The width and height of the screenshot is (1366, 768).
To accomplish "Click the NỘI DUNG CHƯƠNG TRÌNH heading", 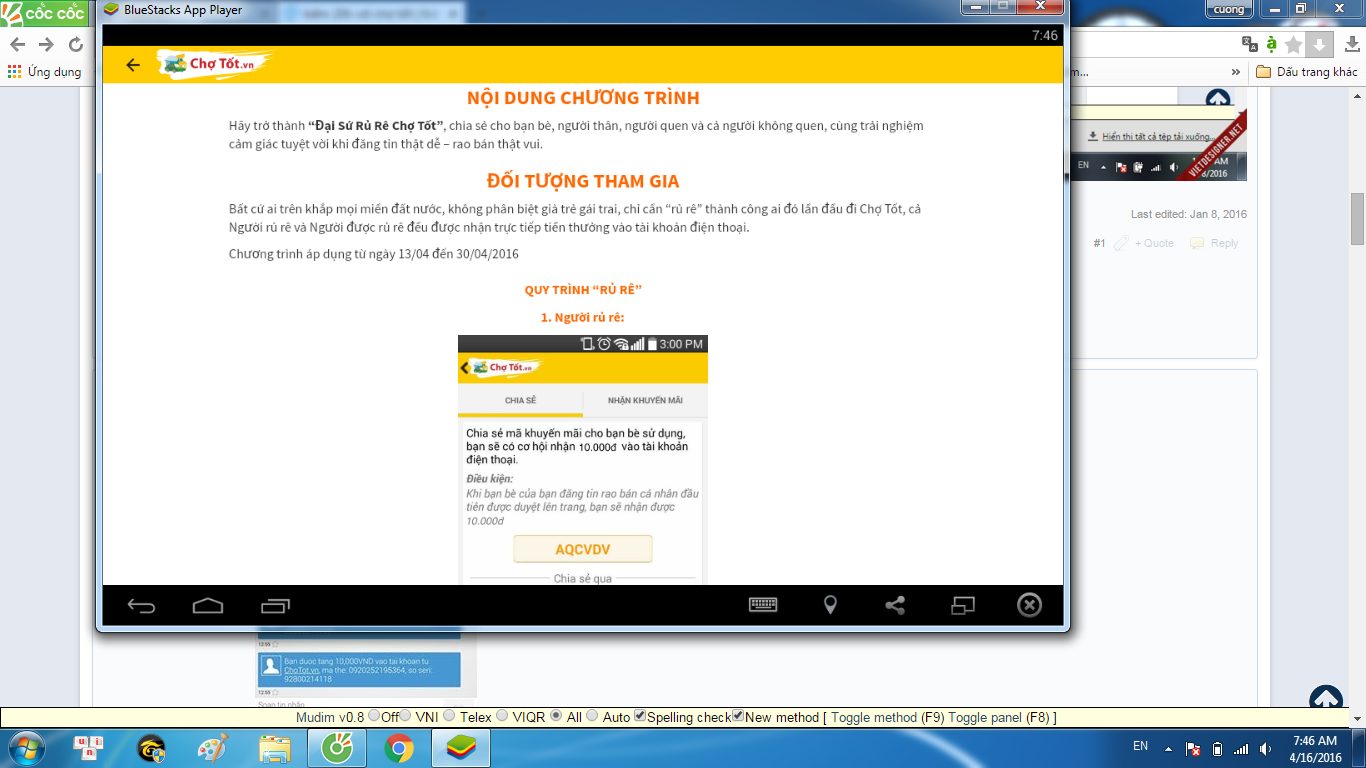I will coord(583,98).
